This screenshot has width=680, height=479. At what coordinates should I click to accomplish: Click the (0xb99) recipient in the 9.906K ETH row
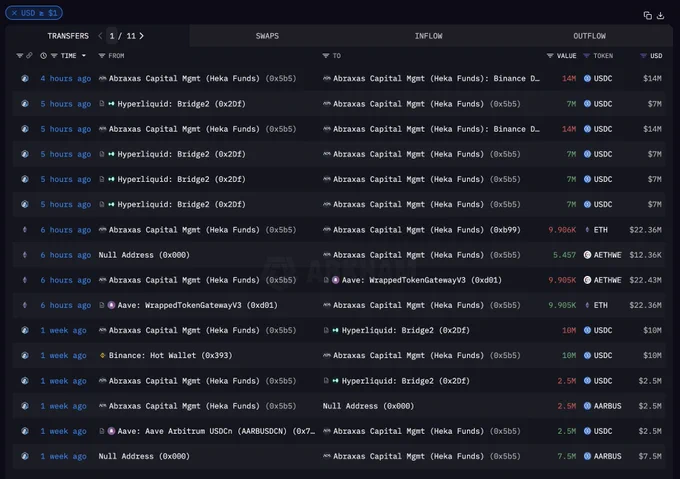click(x=505, y=230)
